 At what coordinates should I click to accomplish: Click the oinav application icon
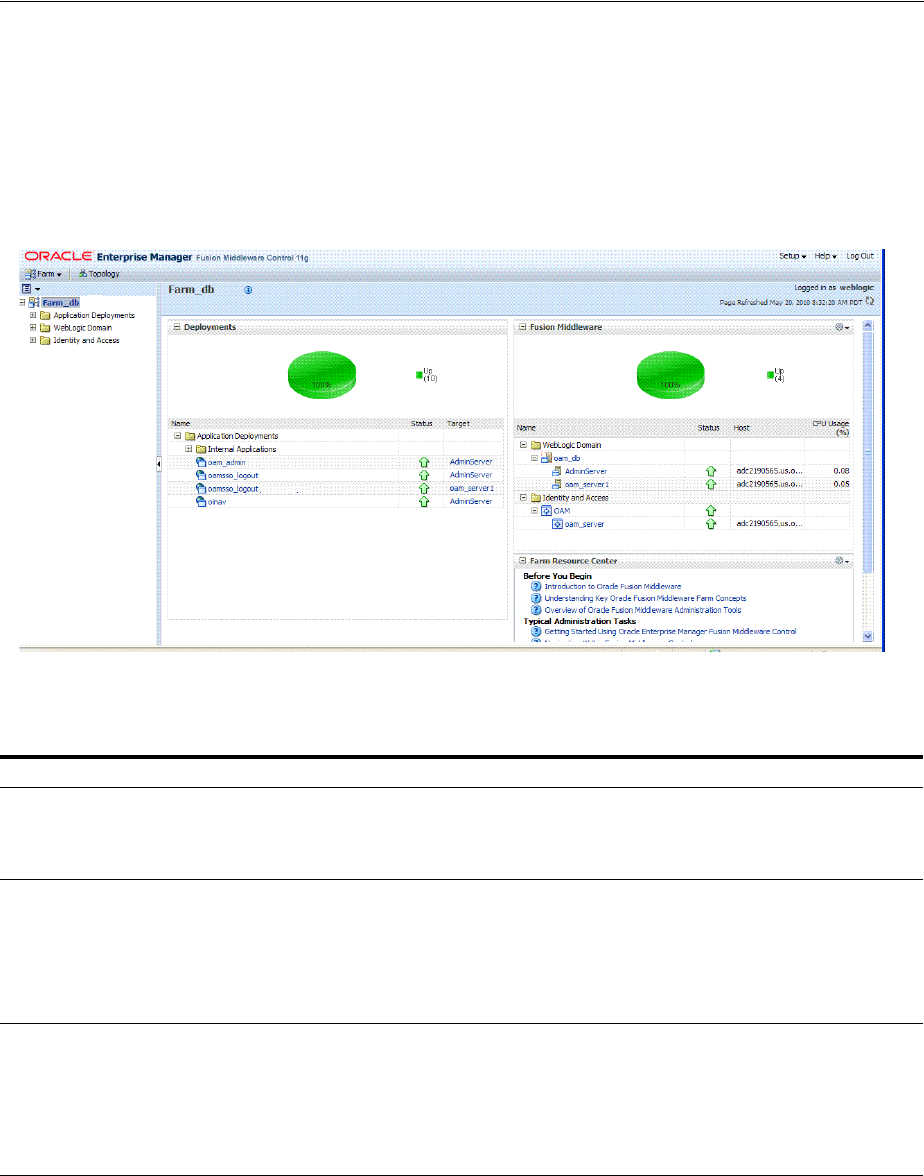pos(201,502)
